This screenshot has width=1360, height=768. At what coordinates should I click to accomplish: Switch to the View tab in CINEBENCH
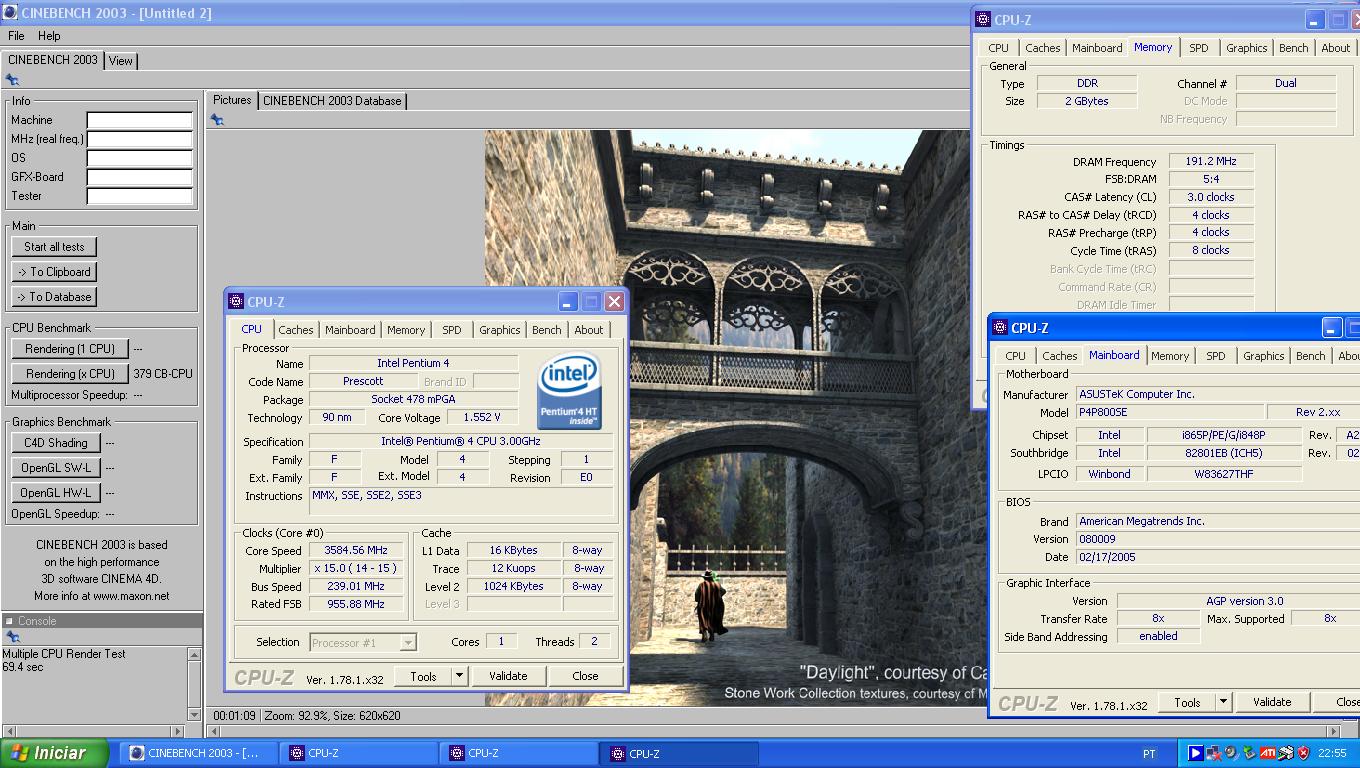(x=121, y=61)
